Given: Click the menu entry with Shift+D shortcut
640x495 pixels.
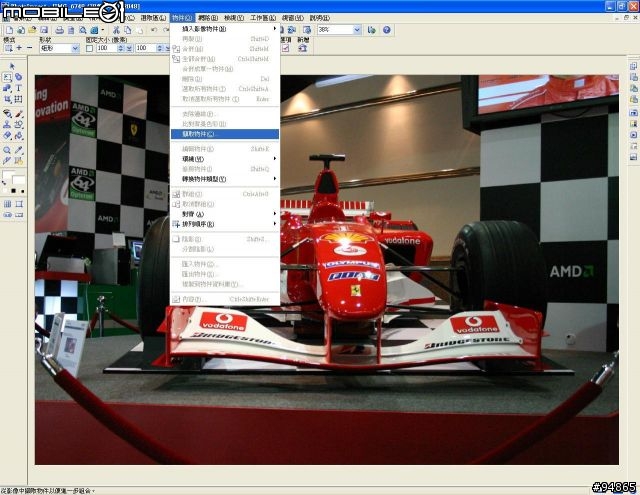Looking at the screenshot, I should tap(224, 39).
